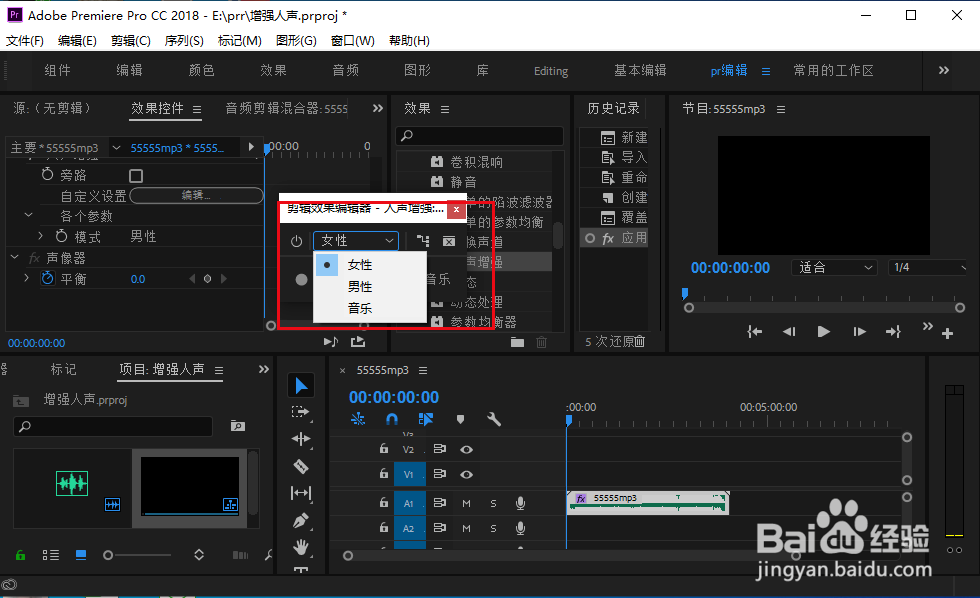
Task: Switch to the 颜色 workspace
Action: [x=201, y=70]
